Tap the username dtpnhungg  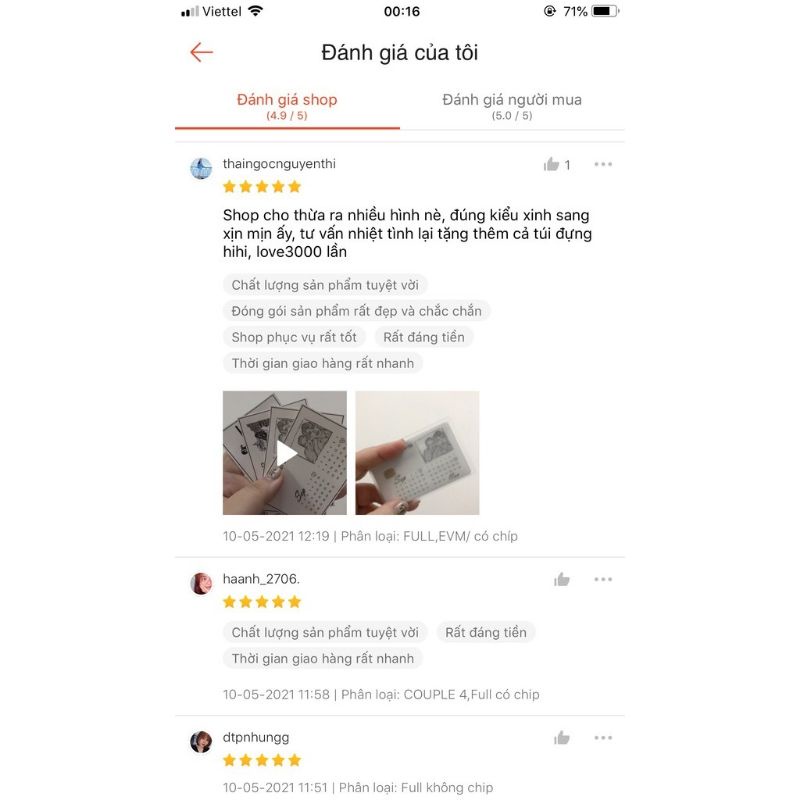point(256,738)
